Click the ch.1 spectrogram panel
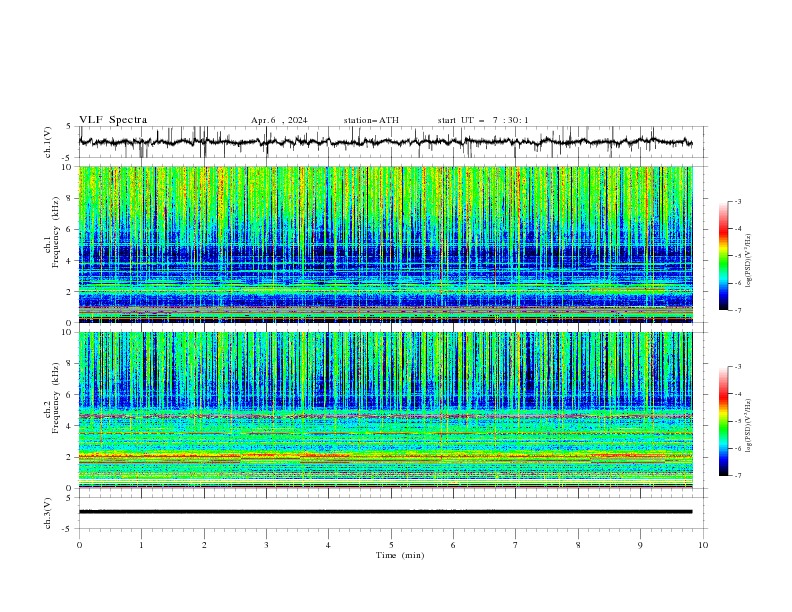The height and width of the screenshot is (612, 792). click(385, 244)
